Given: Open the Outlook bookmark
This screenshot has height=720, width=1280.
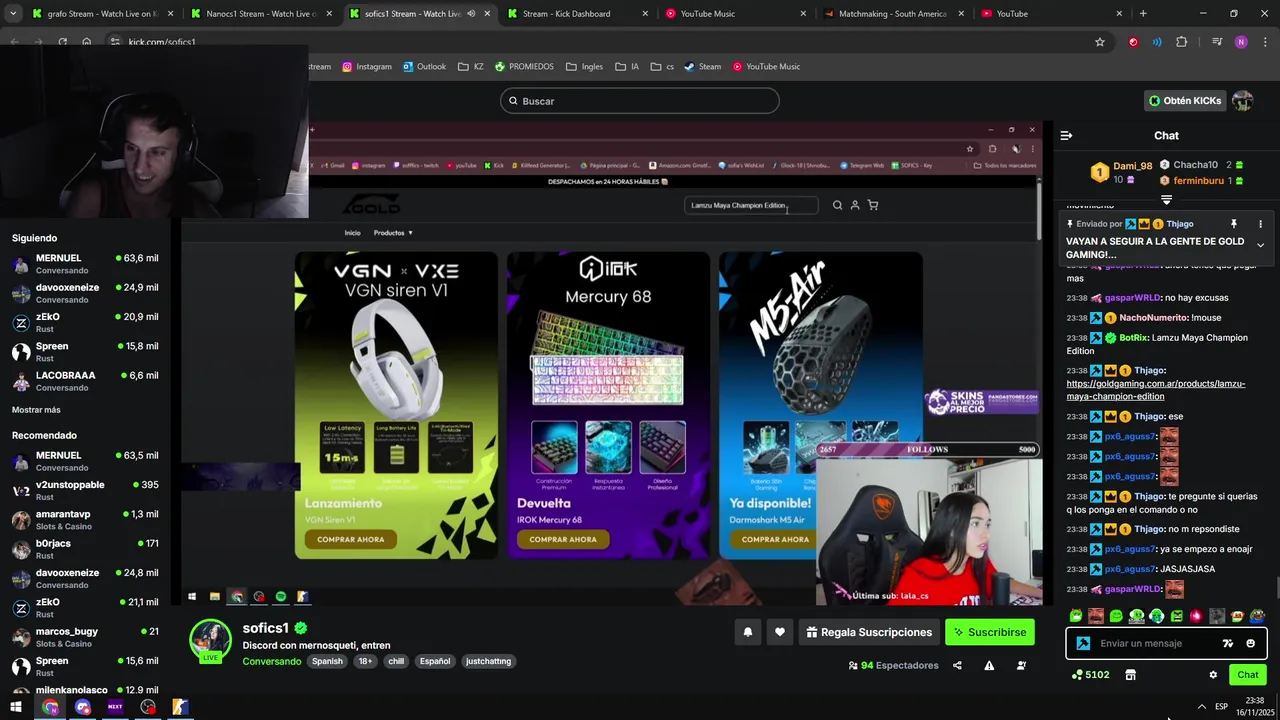Looking at the screenshot, I should click(425, 67).
